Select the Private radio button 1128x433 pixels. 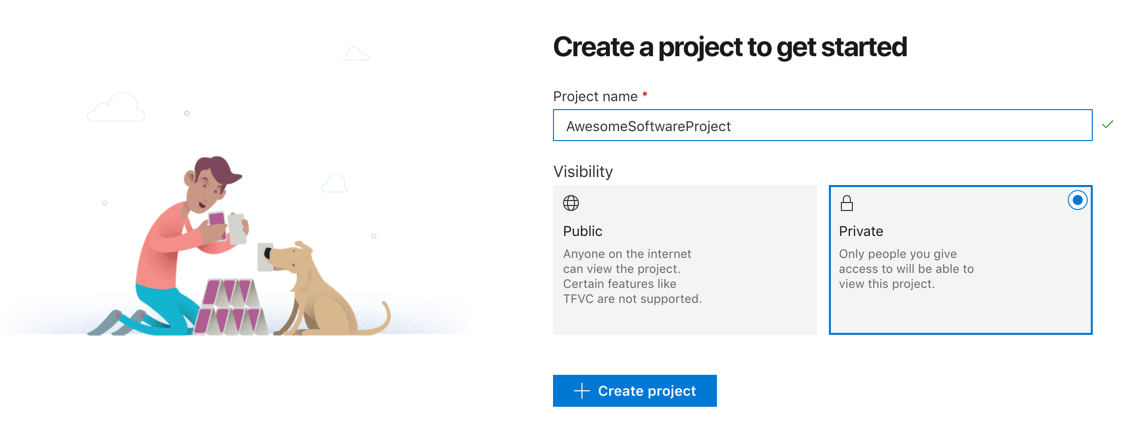point(1077,201)
